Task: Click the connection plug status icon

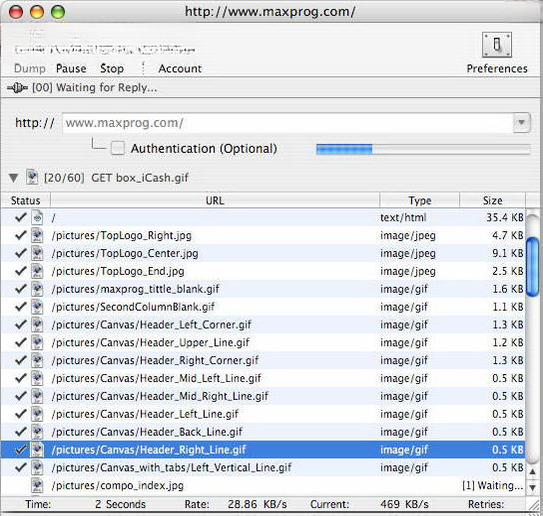Action: click(x=17, y=88)
